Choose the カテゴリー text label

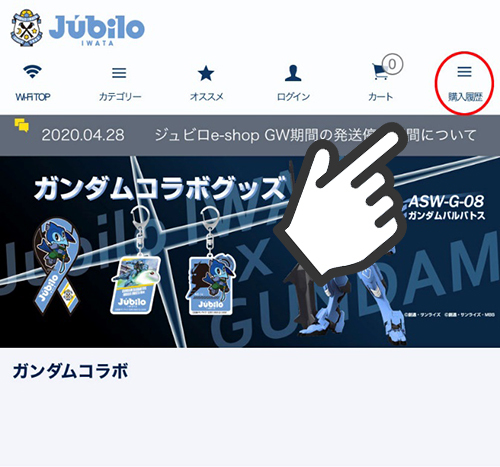(120, 97)
